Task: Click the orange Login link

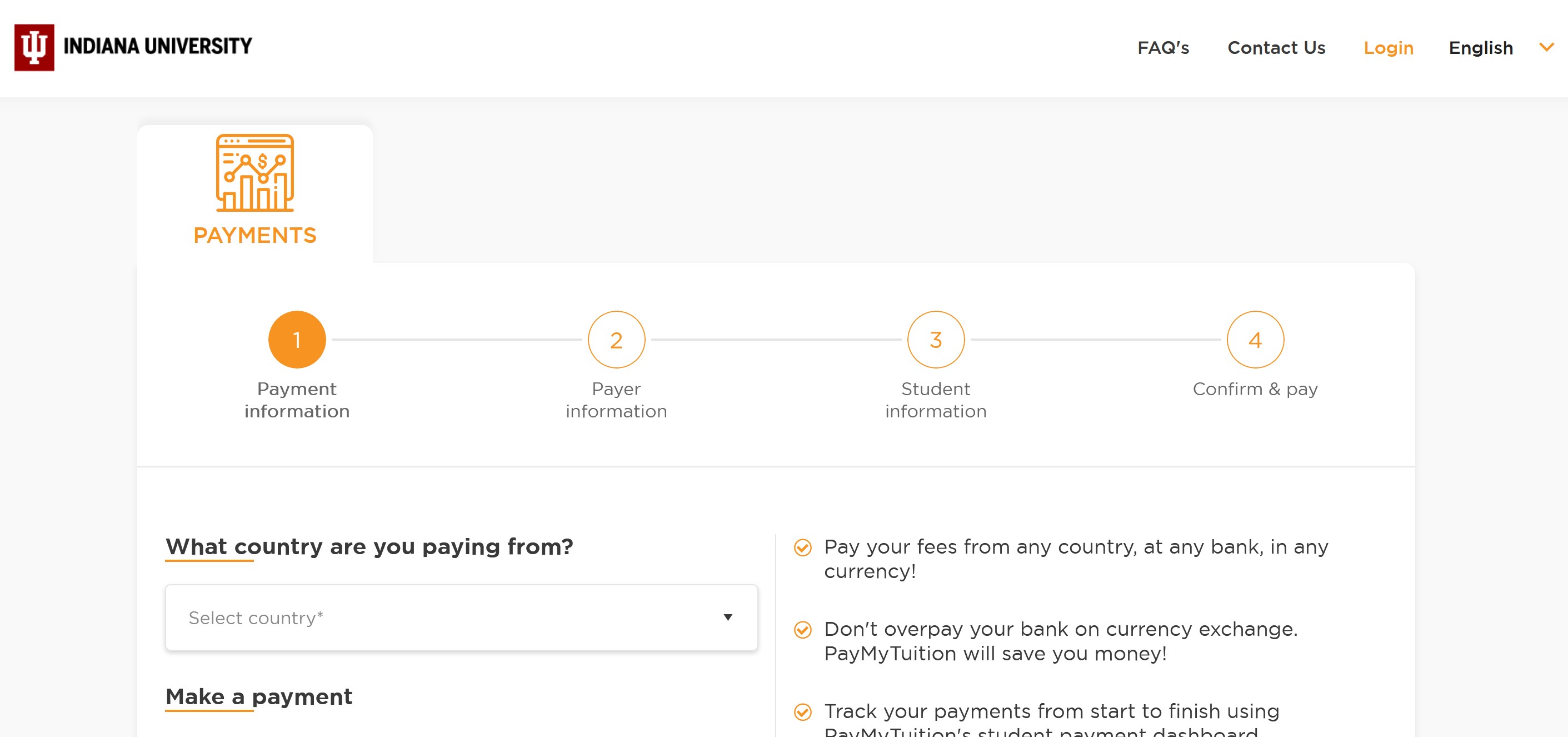Action: click(x=1388, y=48)
